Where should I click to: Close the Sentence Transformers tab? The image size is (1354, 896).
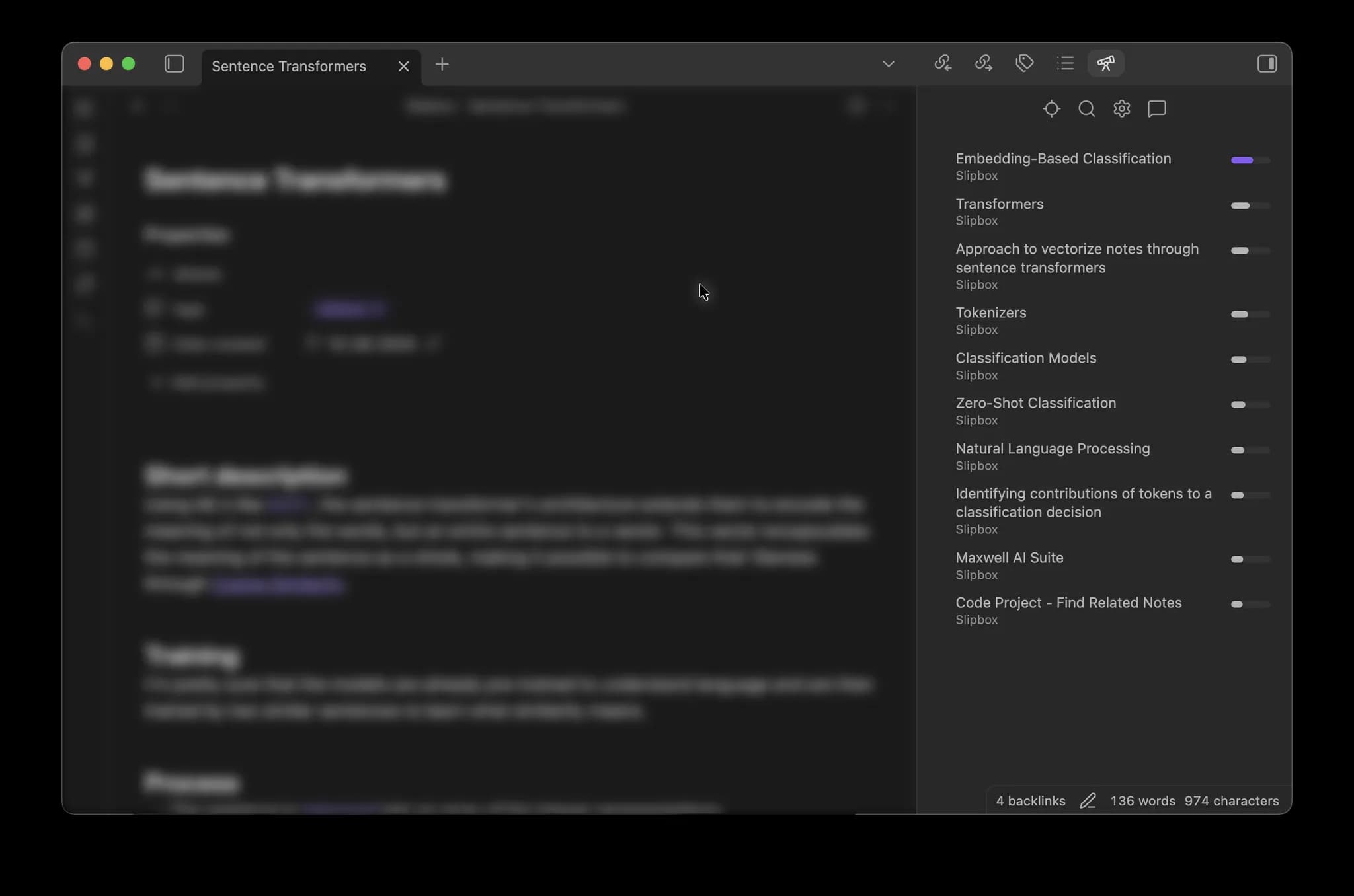[403, 66]
